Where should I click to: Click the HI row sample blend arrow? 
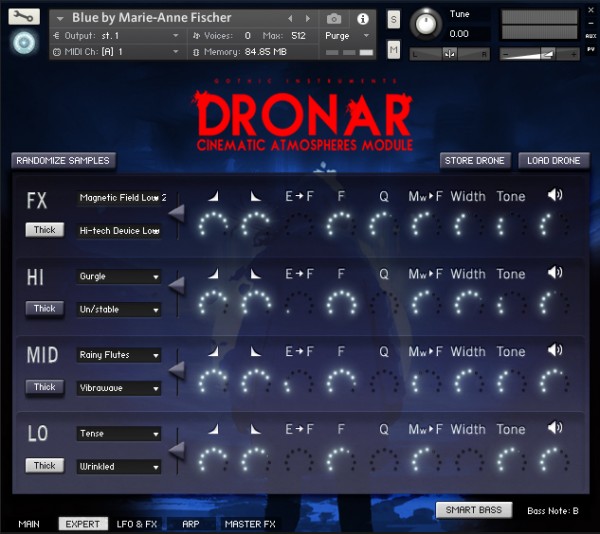(x=177, y=285)
